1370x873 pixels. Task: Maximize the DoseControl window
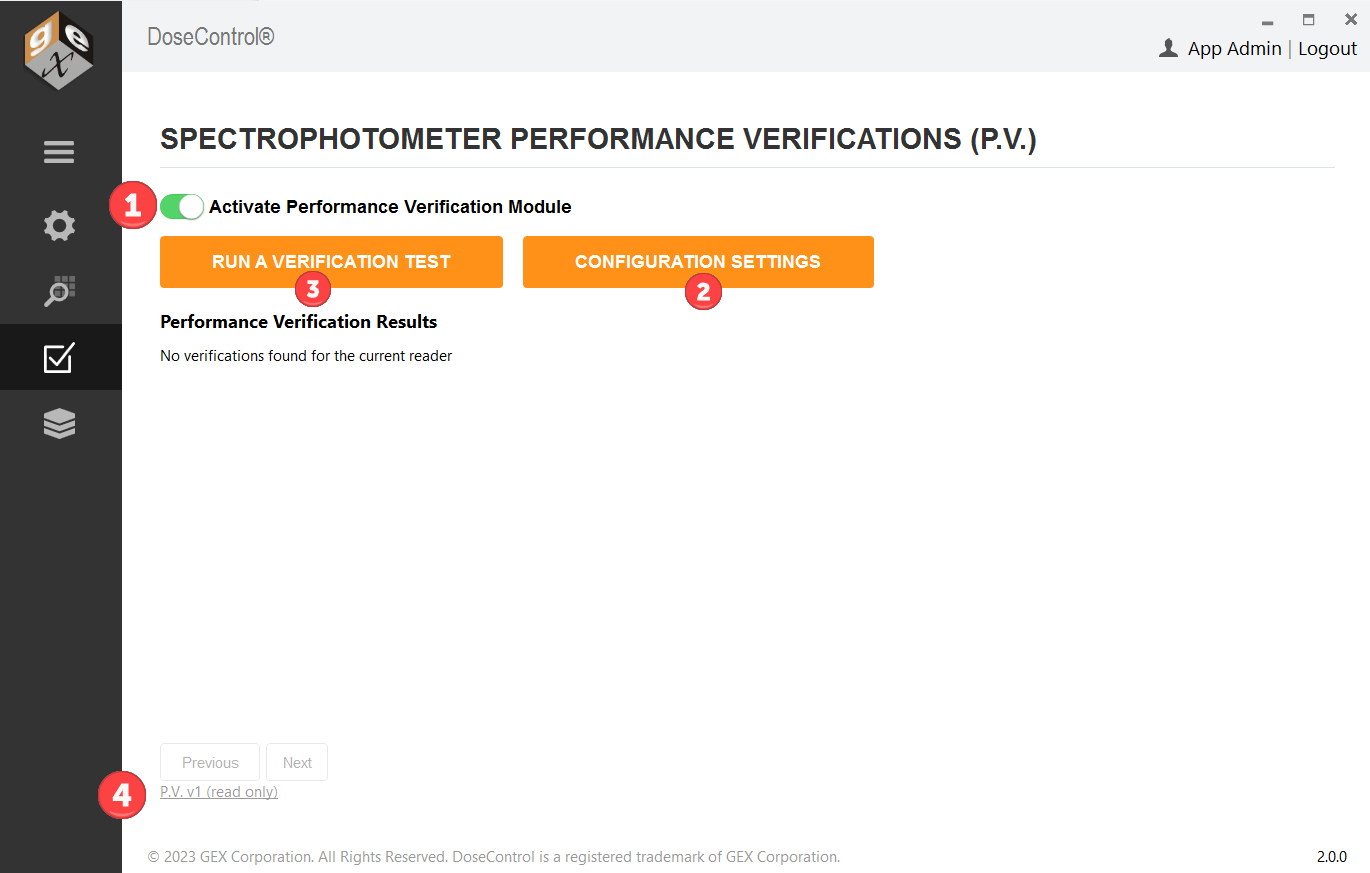[x=1308, y=19]
